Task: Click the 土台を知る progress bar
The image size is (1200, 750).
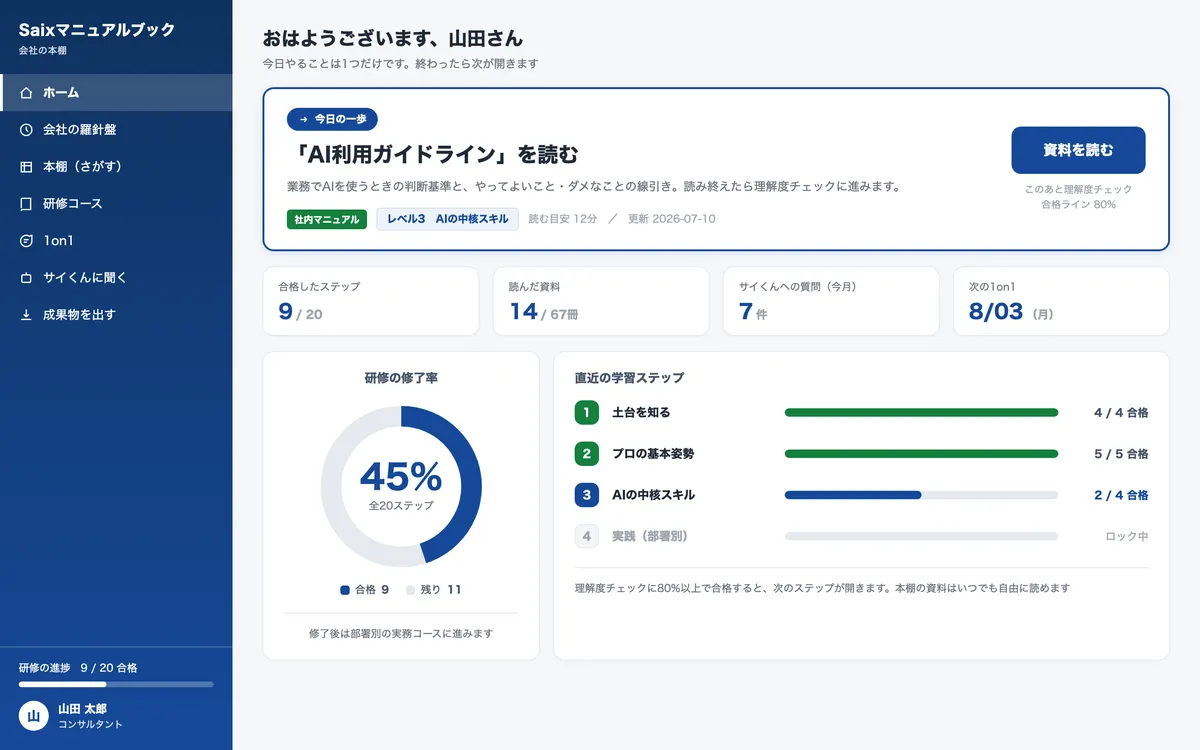Action: 921,412
